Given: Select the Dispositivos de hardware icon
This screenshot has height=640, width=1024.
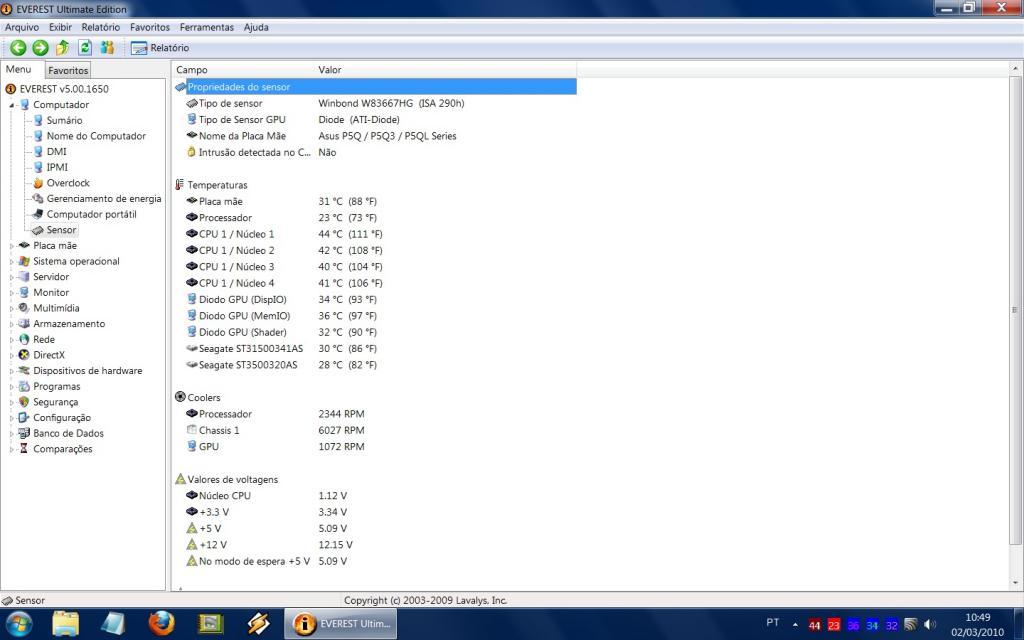Looking at the screenshot, I should [x=24, y=370].
